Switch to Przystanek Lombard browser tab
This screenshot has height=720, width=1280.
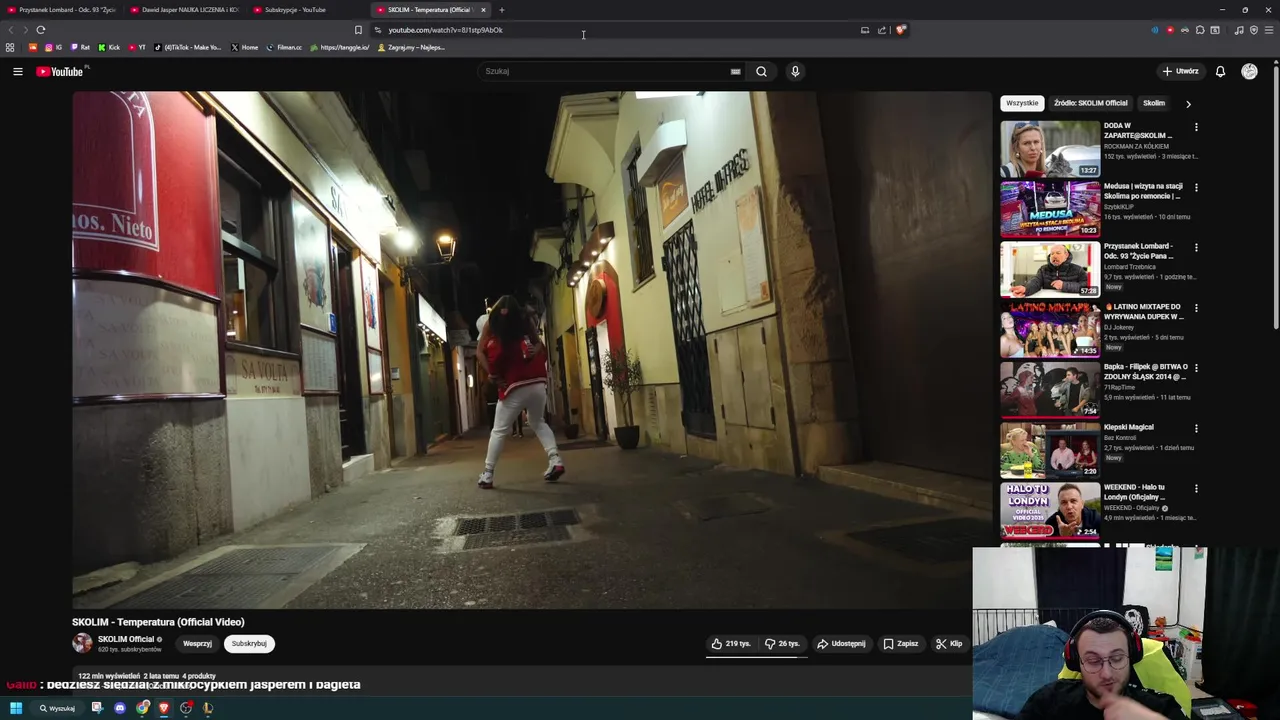coord(62,10)
